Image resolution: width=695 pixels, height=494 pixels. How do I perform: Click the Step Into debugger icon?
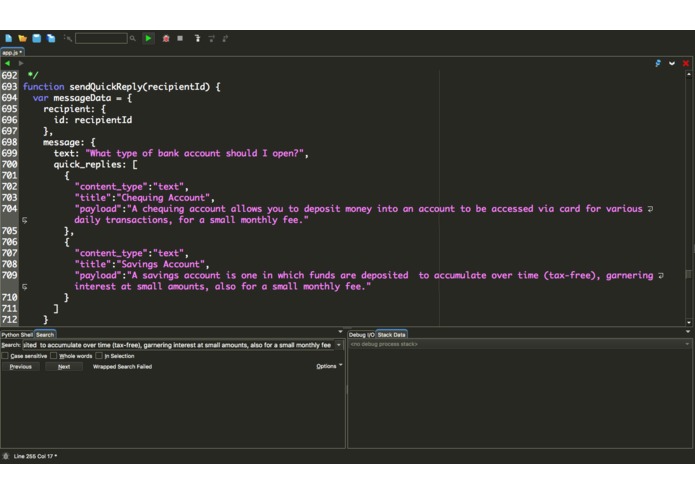click(197, 39)
